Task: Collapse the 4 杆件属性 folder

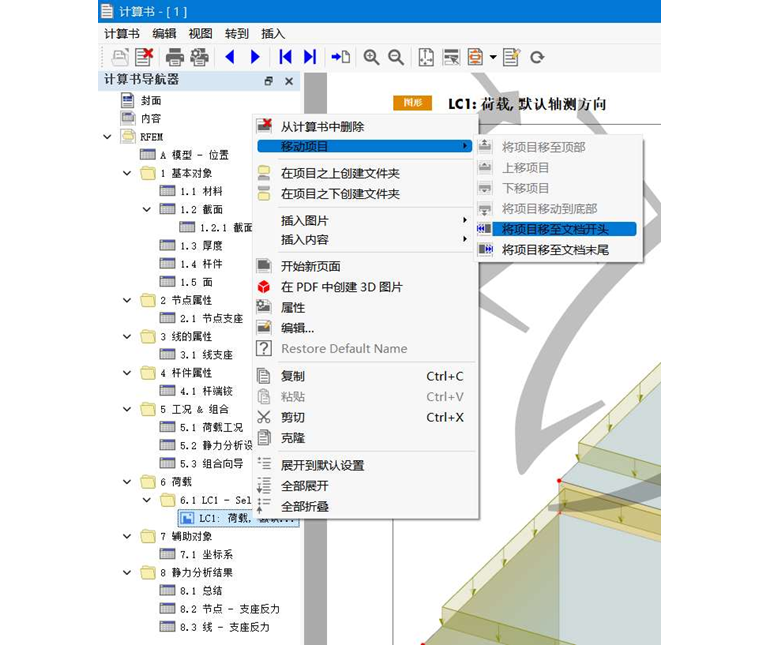Action: pyautogui.click(x=127, y=373)
